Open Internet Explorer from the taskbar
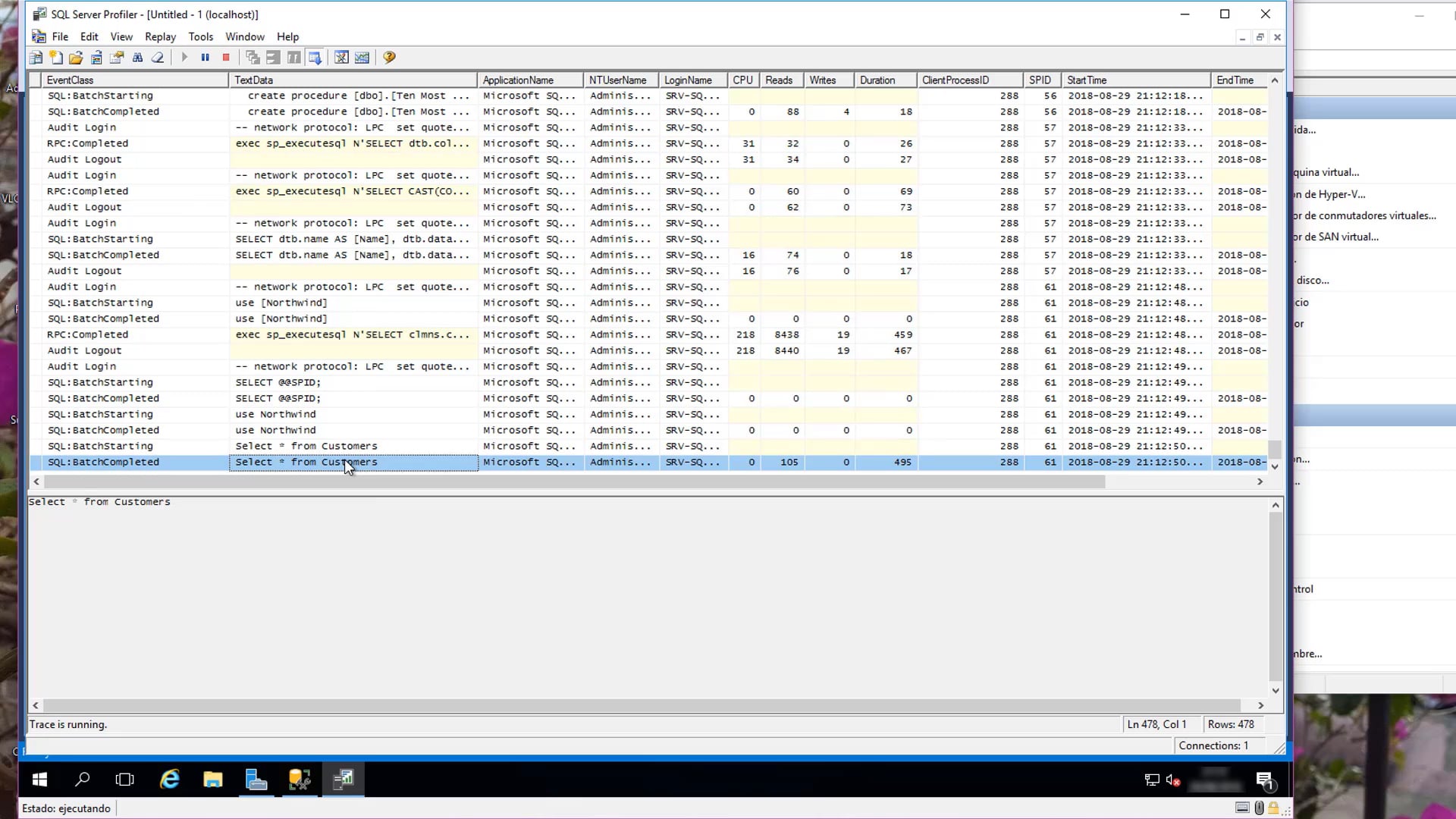Viewport: 1456px width, 819px height. (x=169, y=780)
